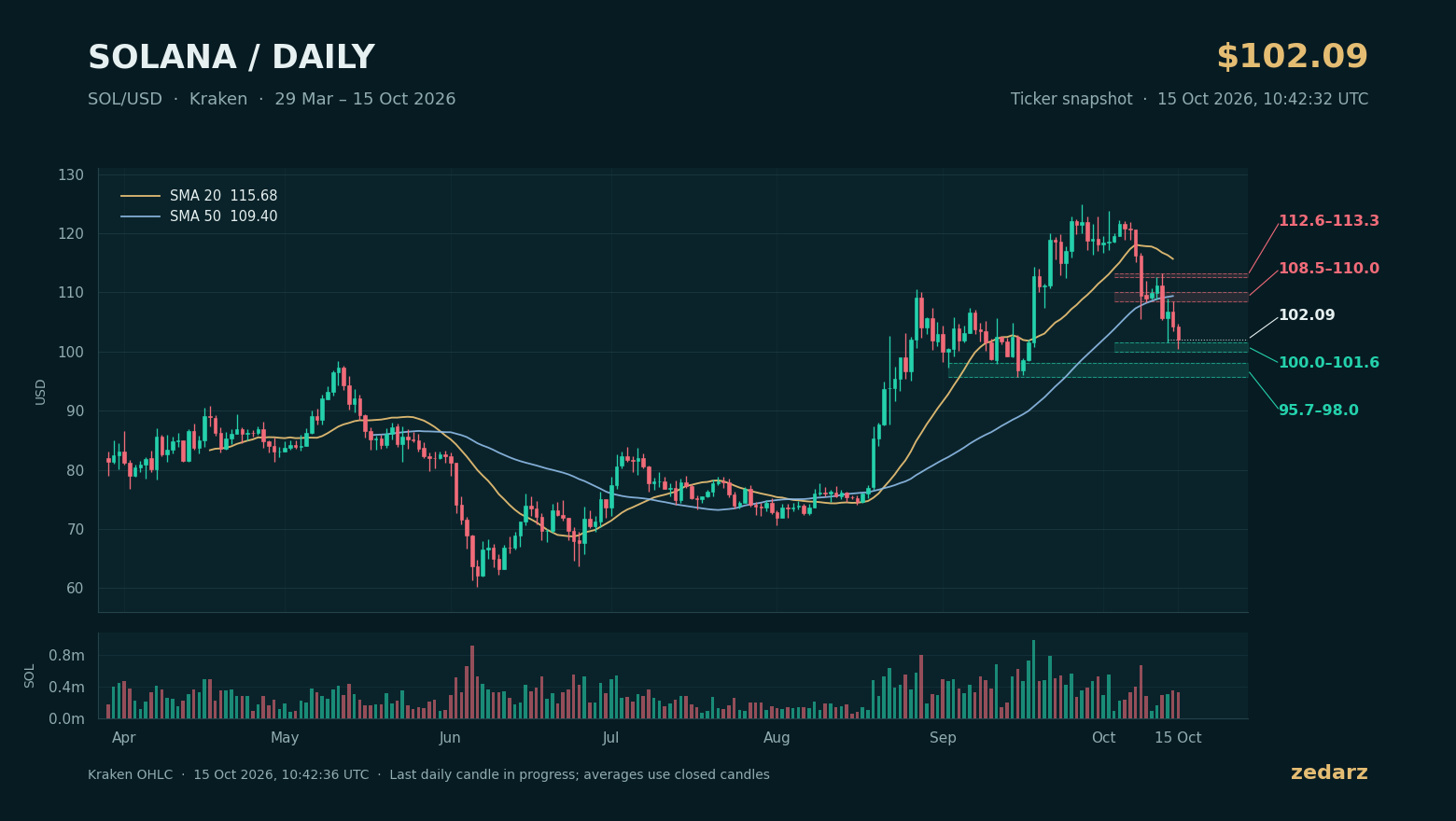Click the 95.7–98.0 support label
This screenshot has width=1456, height=821.
(1318, 410)
